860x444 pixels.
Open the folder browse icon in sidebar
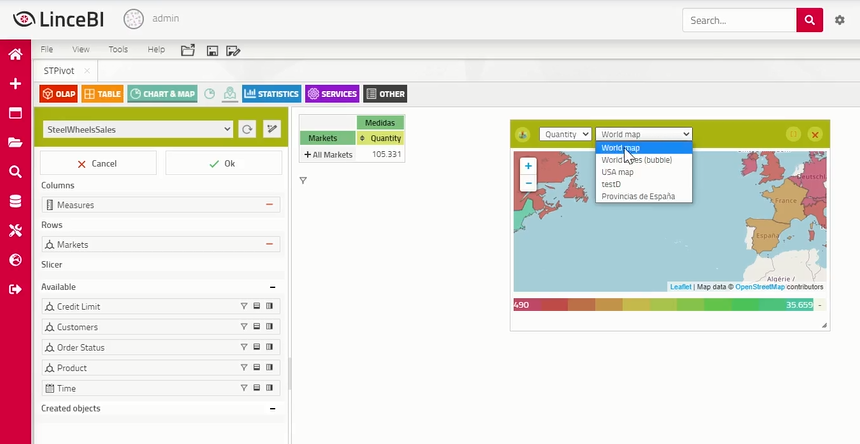15,143
